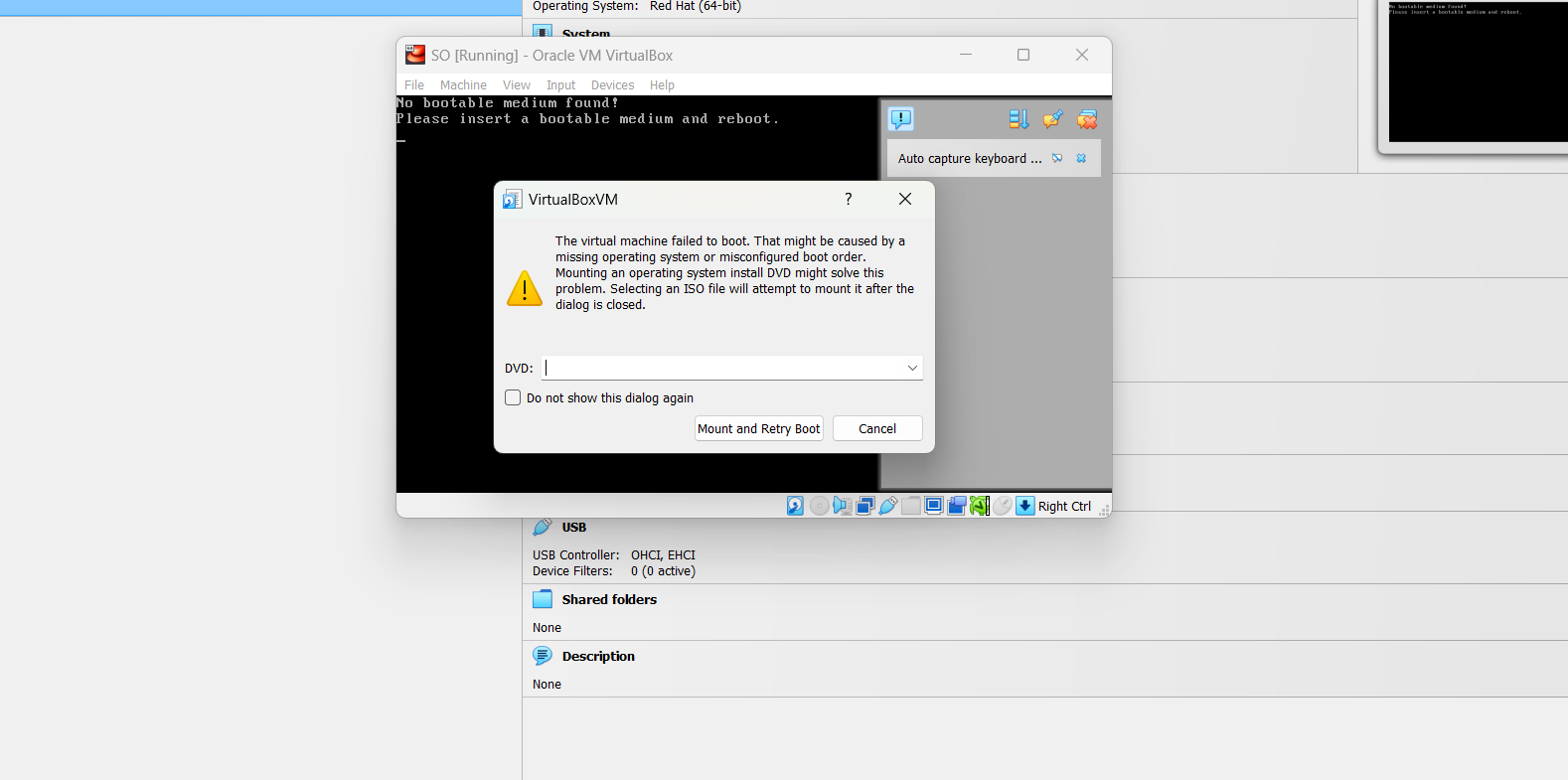
Task: Click the recording status bar icon
Action: click(956, 506)
